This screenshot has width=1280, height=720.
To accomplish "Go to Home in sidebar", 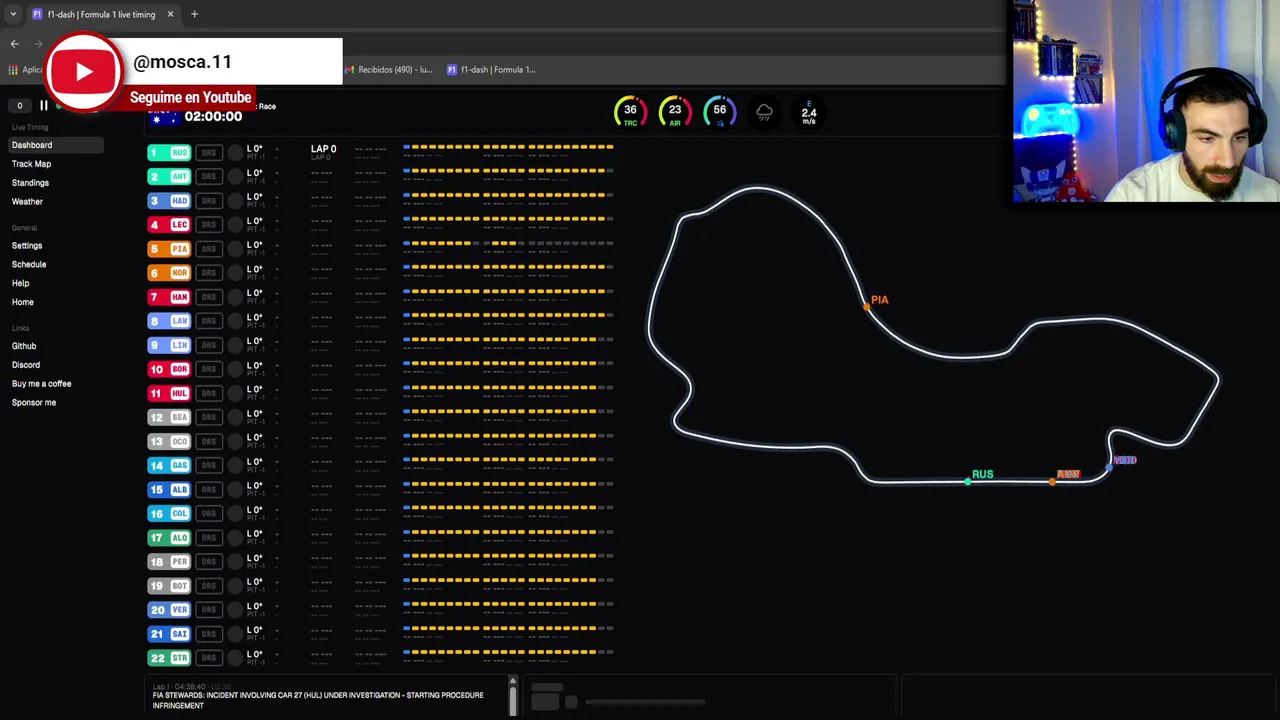I will coord(22,303).
